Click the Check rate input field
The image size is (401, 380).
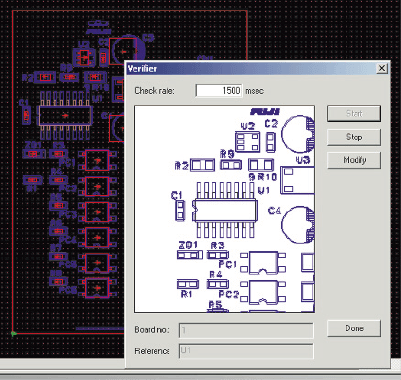pyautogui.click(x=219, y=91)
